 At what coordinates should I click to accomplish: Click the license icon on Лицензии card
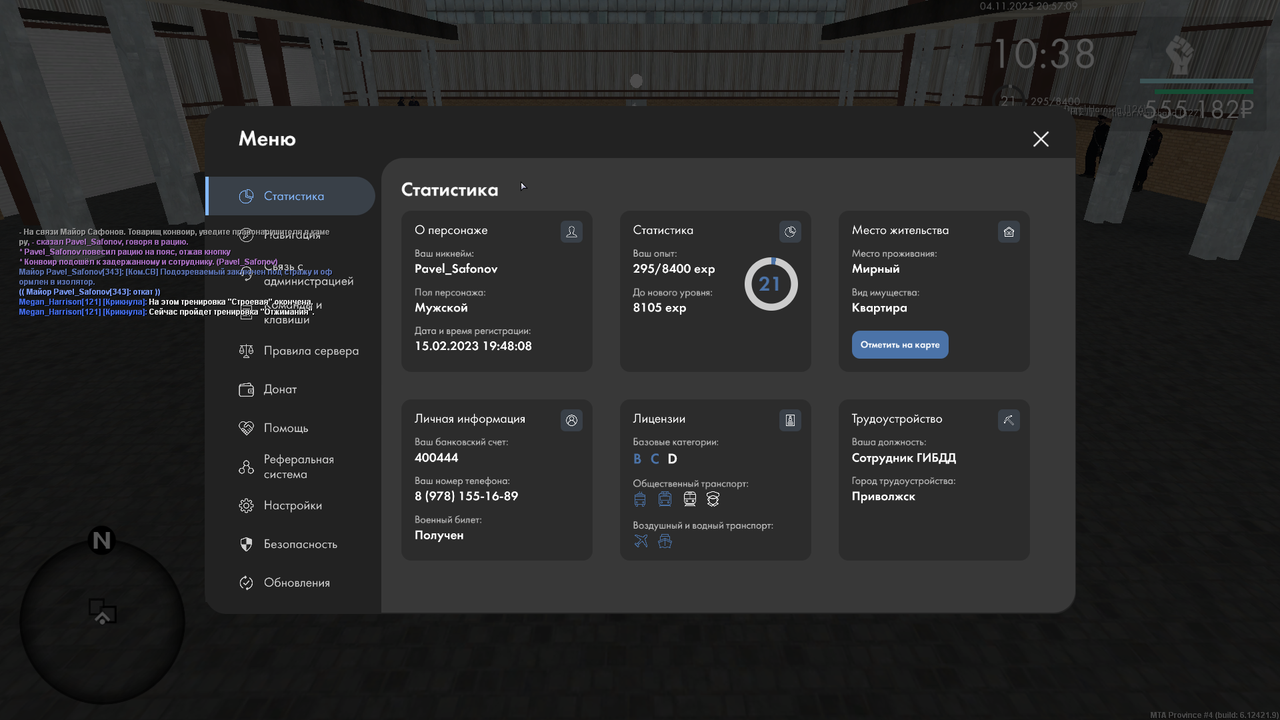tap(790, 420)
